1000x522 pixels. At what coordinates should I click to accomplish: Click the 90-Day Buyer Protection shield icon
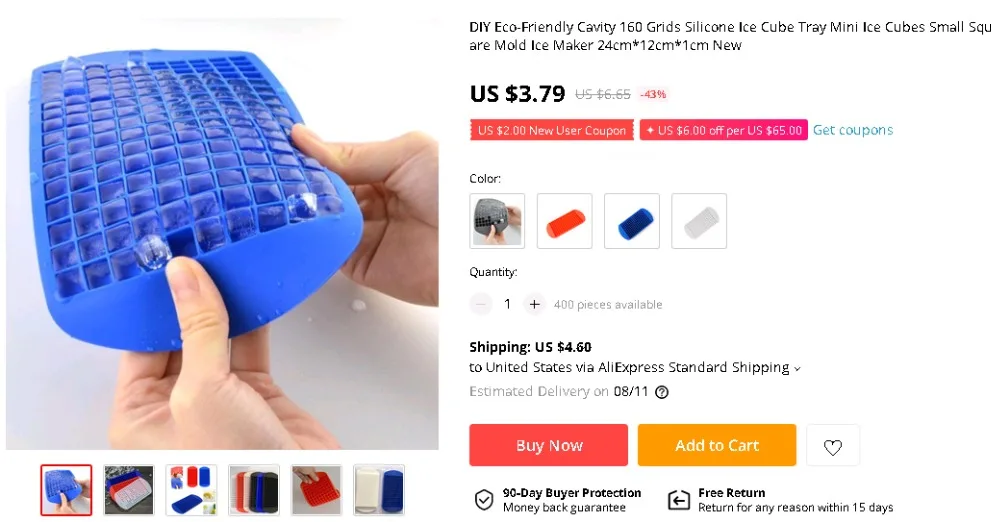(x=484, y=500)
